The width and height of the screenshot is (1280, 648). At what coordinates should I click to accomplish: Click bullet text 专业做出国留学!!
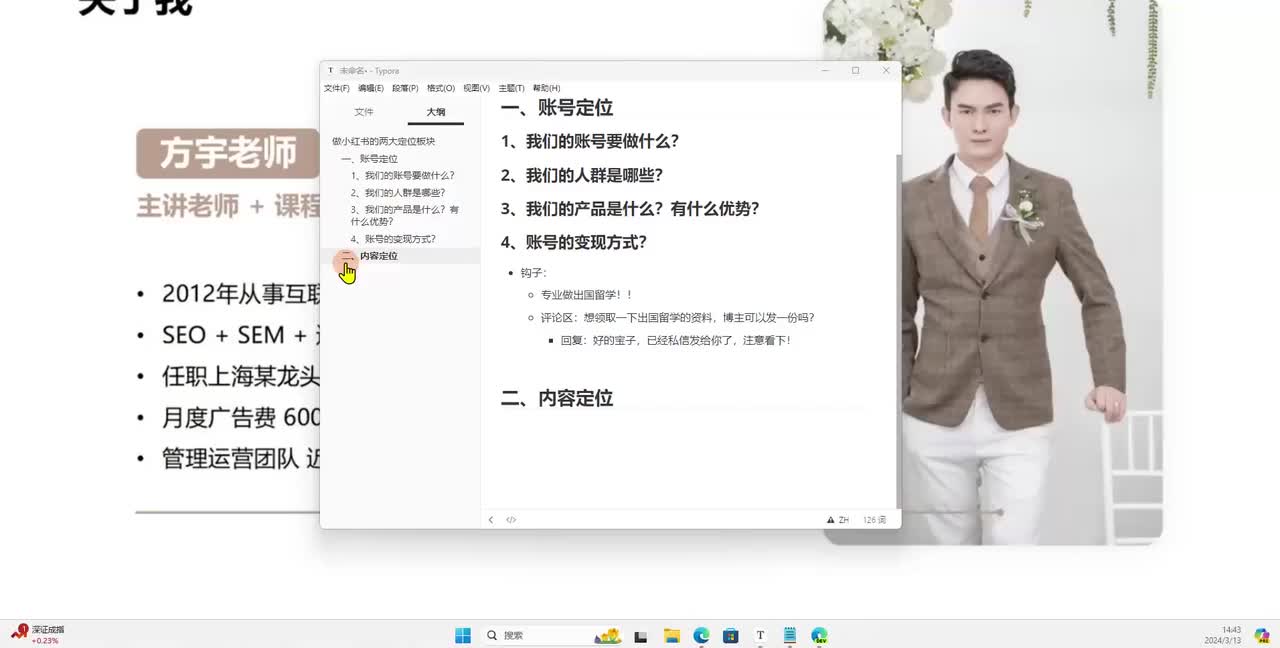tap(587, 295)
